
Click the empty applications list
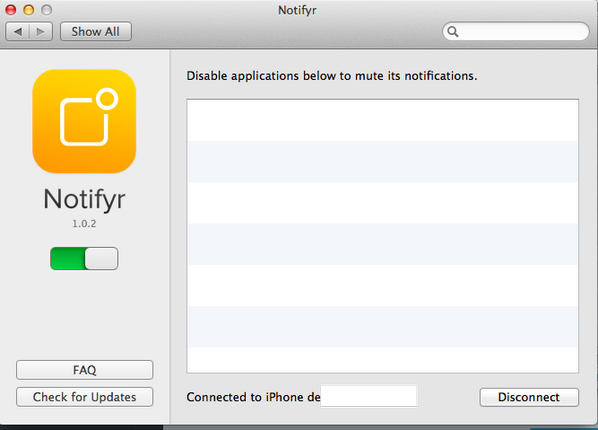pos(383,236)
